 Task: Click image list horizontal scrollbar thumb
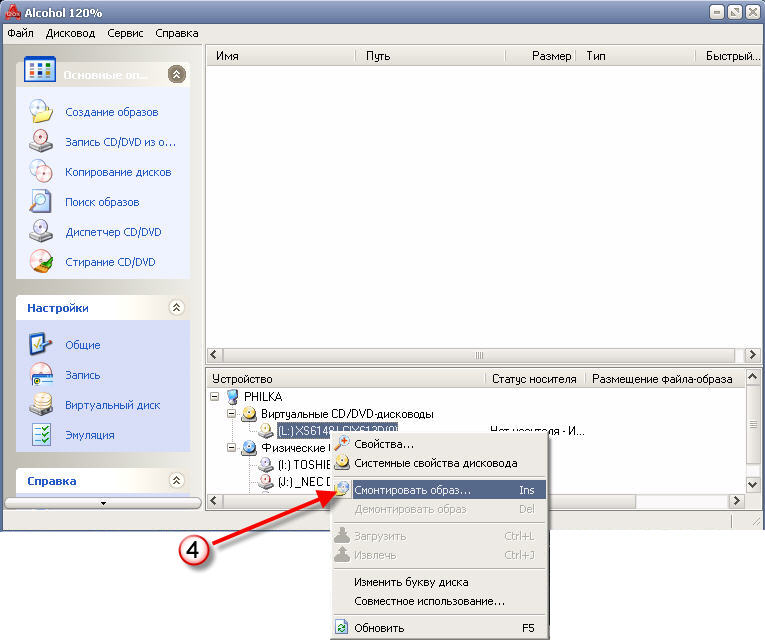pyautogui.click(x=479, y=355)
